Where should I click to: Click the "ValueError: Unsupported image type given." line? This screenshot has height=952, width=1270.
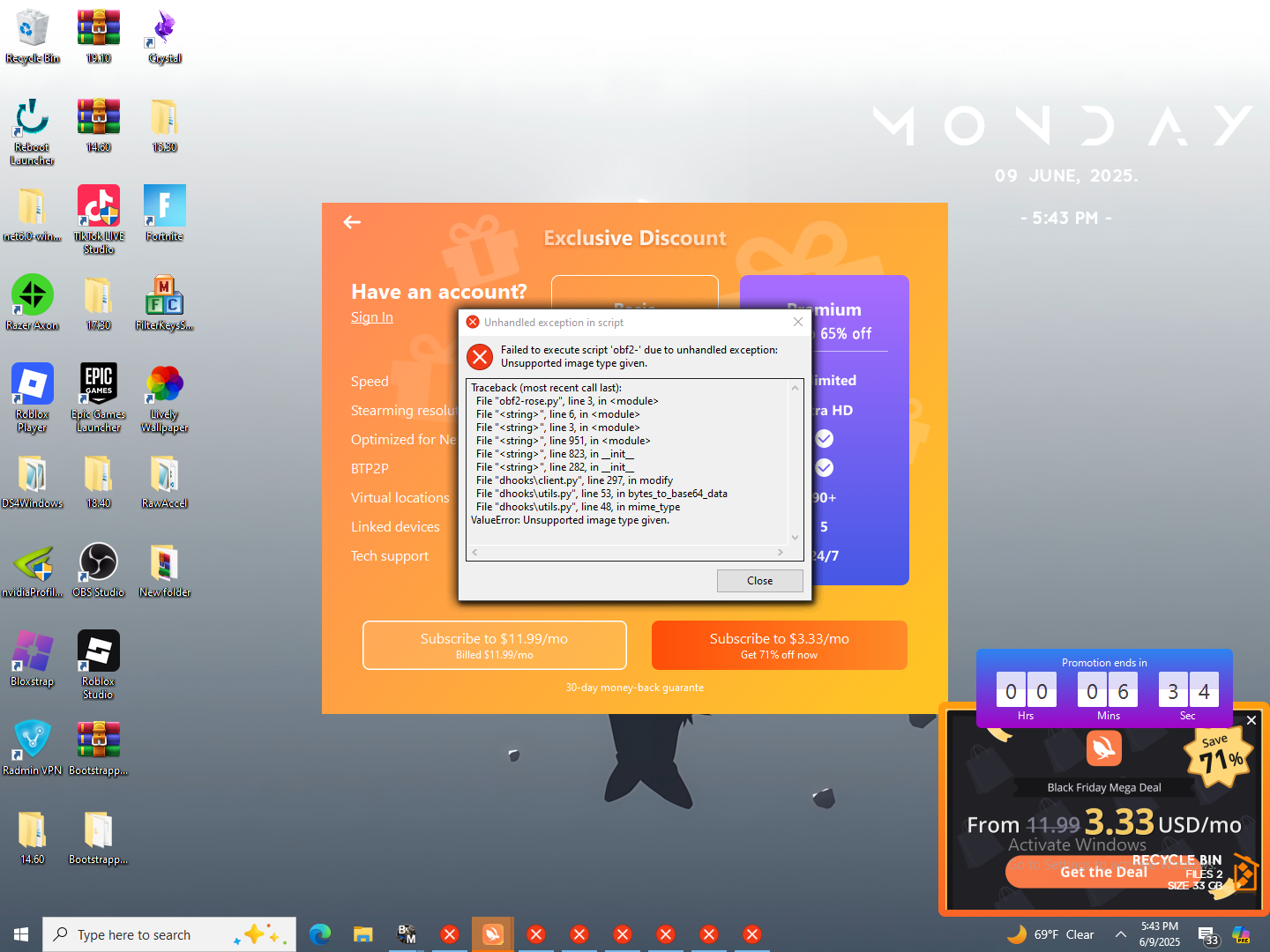[x=570, y=520]
